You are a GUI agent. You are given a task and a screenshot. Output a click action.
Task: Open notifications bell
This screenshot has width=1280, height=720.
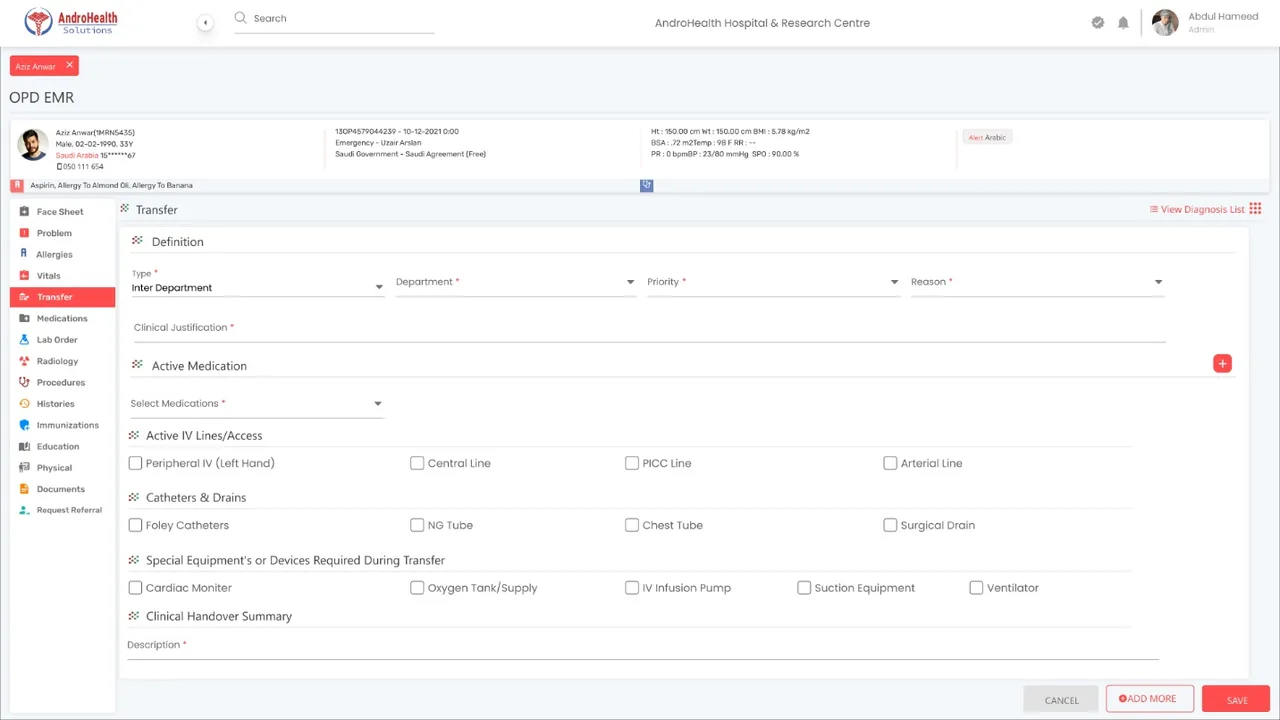[1123, 22]
